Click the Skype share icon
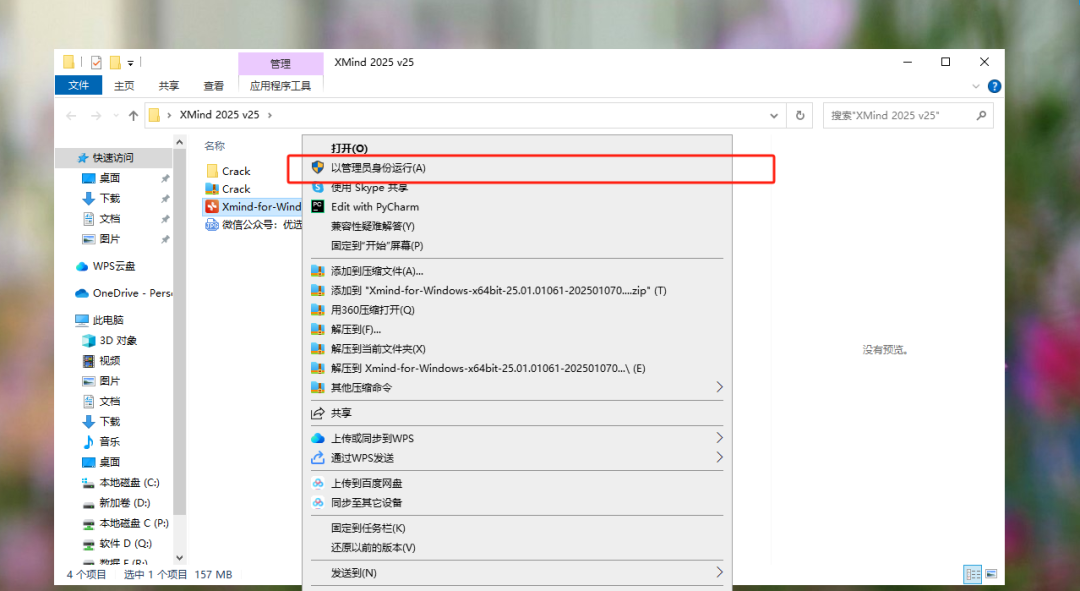The width and height of the screenshot is (1080, 591). (318, 187)
